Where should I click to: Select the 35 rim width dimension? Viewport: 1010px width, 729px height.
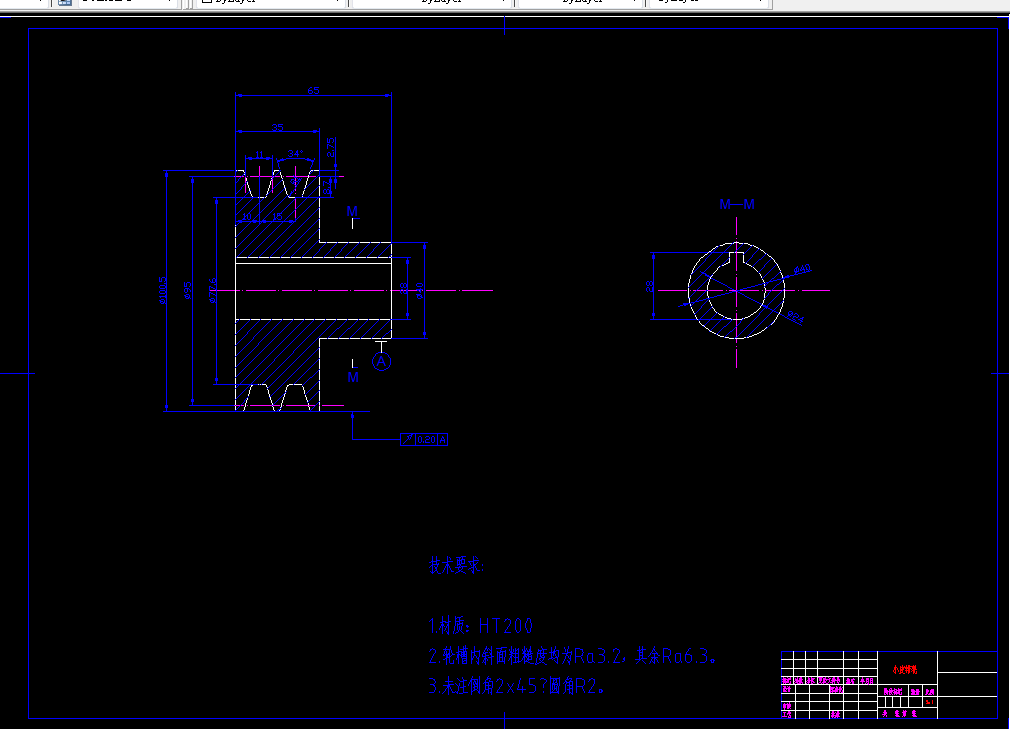pos(278,127)
